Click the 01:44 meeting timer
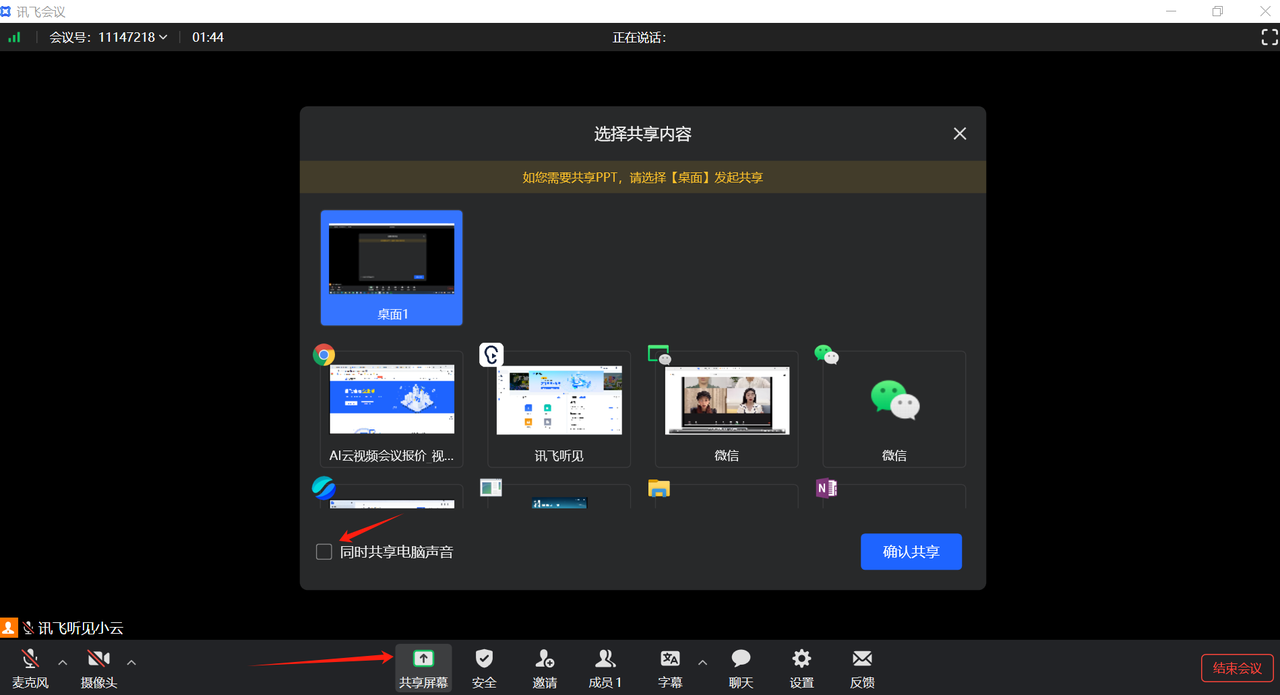 [x=208, y=37]
